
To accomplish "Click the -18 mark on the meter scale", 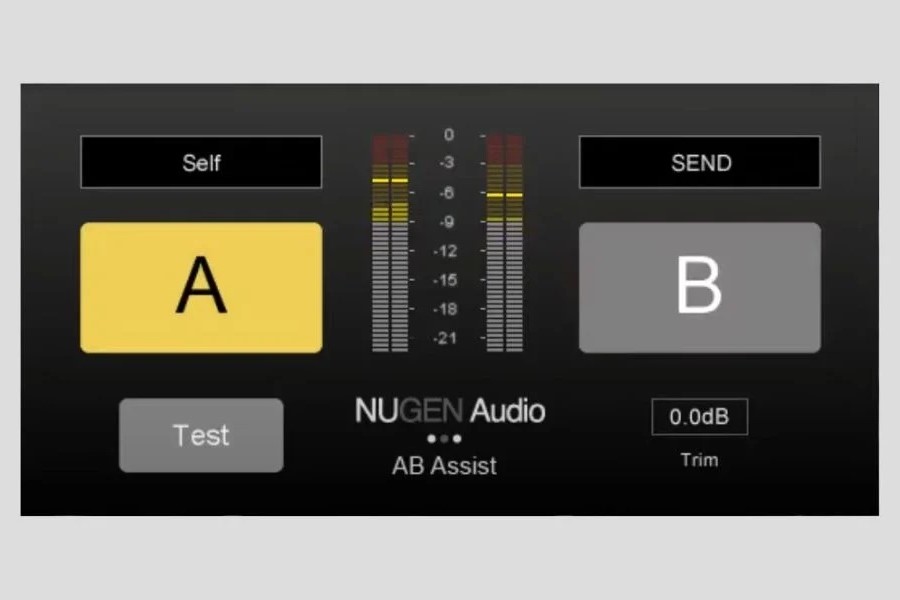I will 446,309.
